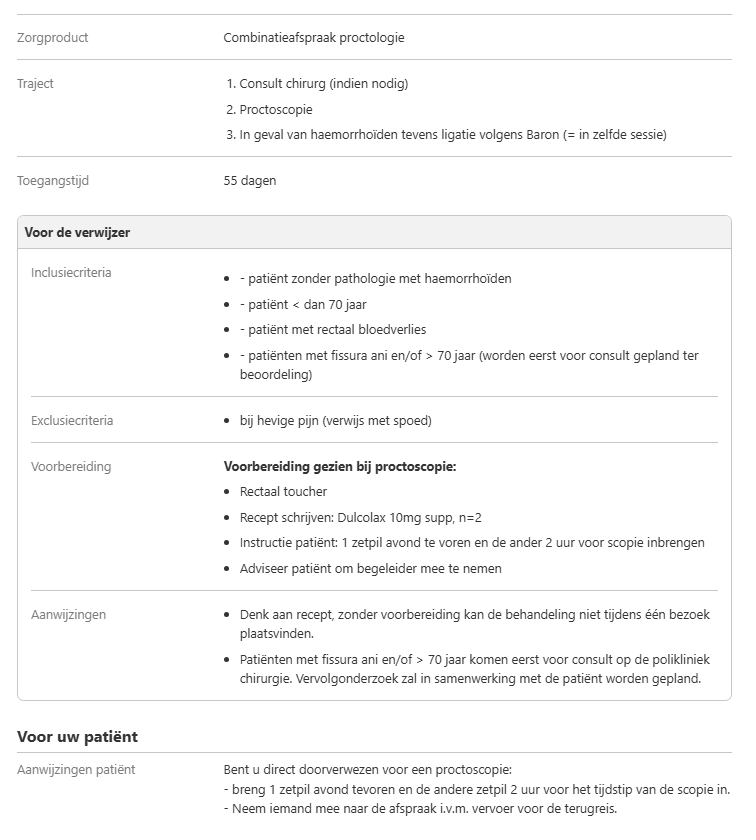Click the Dulcolax 10mg supp recipe line
This screenshot has width=756, height=840.
pos(360,518)
